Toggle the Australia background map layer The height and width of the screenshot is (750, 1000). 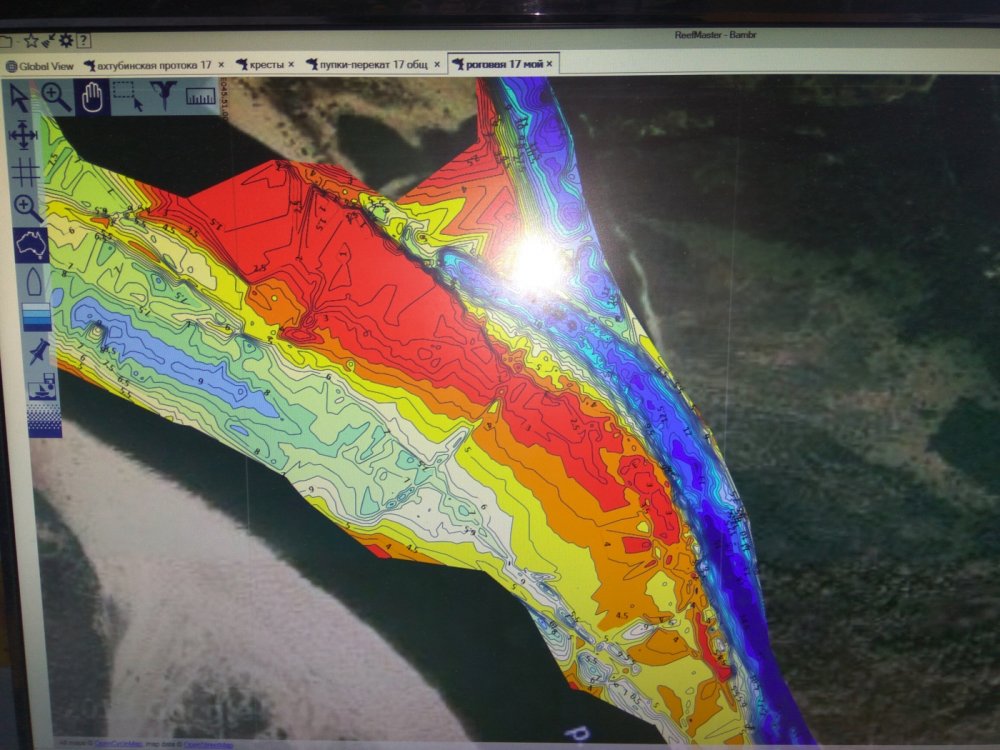(31, 244)
